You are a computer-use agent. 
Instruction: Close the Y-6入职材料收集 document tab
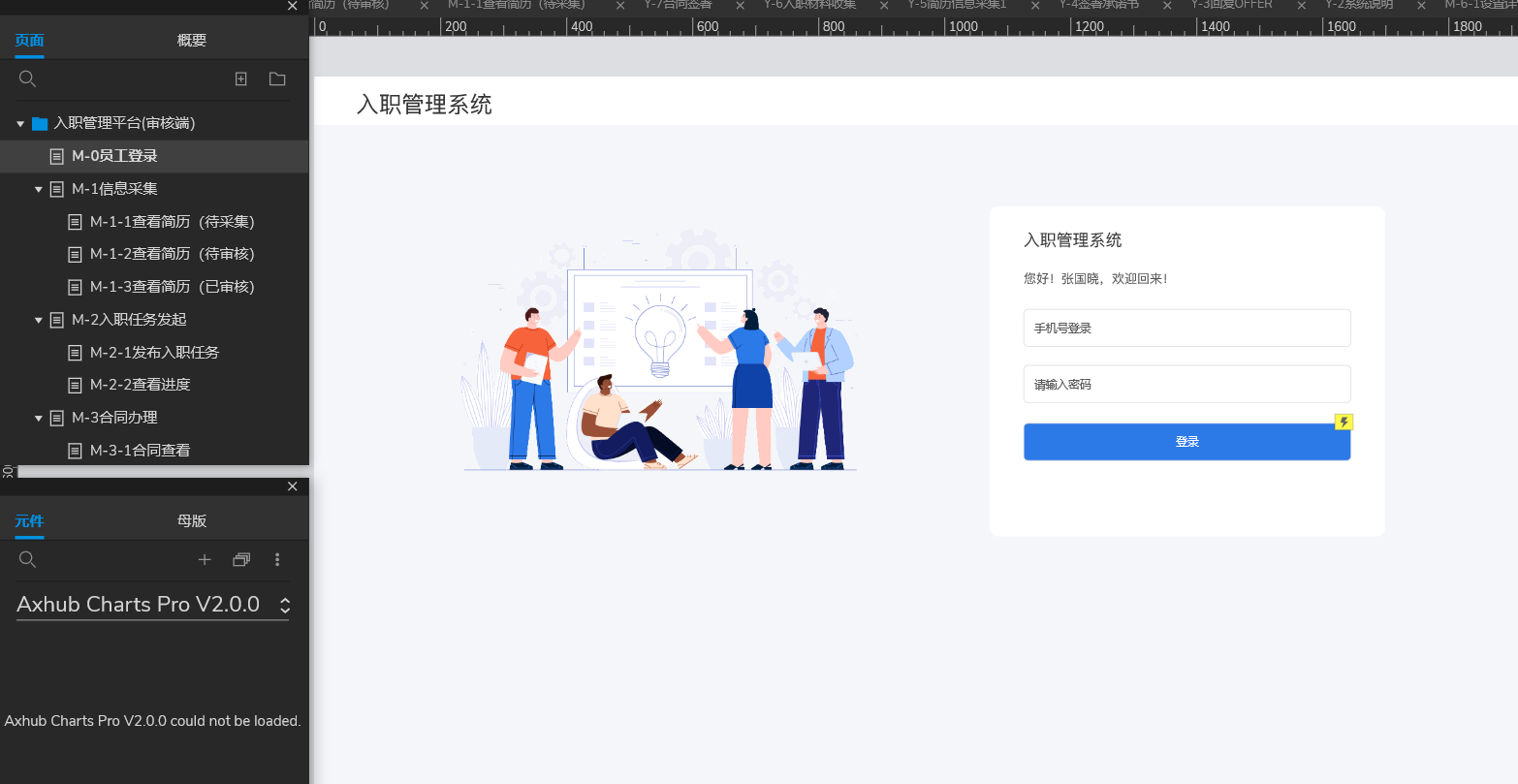coord(884,6)
